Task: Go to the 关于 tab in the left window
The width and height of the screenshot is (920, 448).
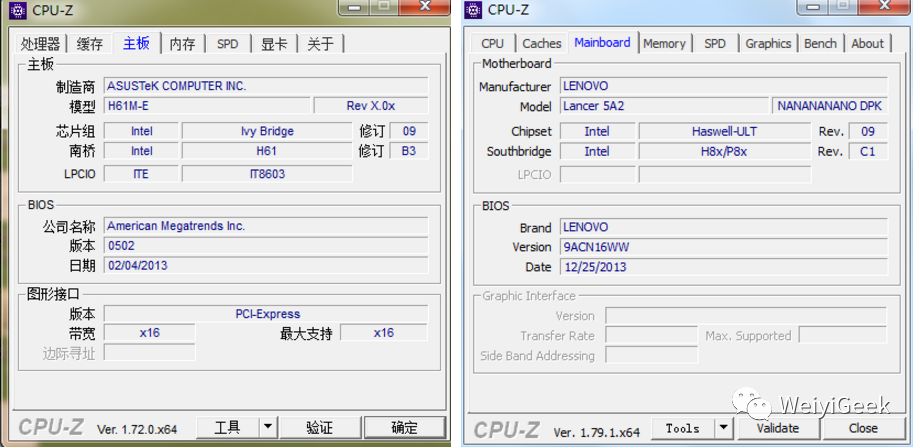Action: point(320,44)
